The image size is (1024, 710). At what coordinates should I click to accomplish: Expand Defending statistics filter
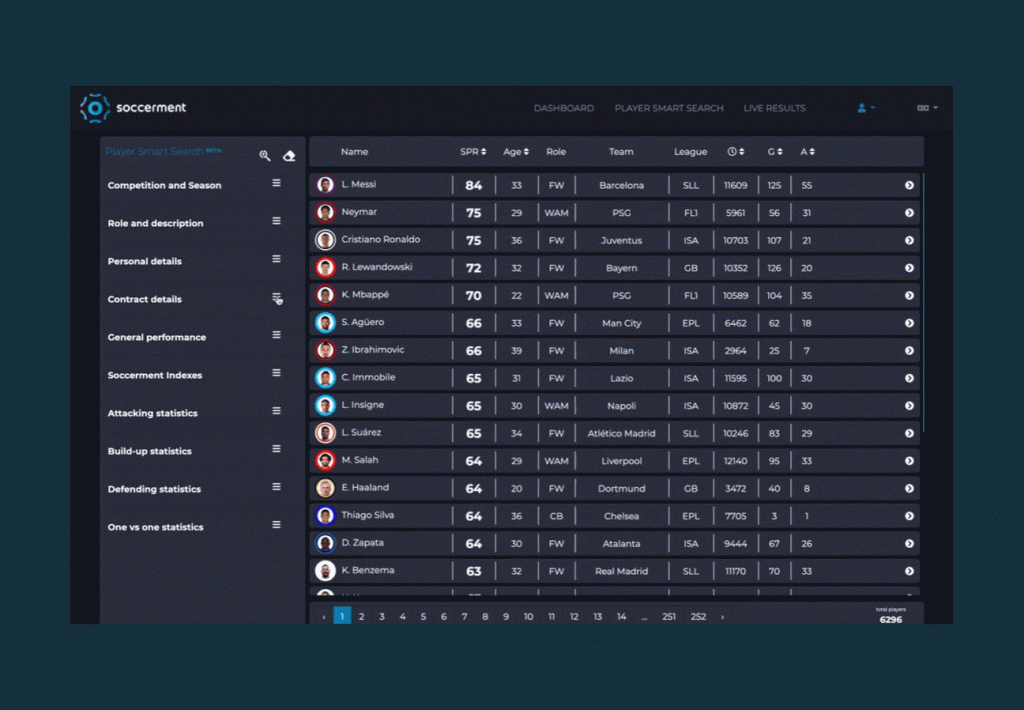point(276,487)
